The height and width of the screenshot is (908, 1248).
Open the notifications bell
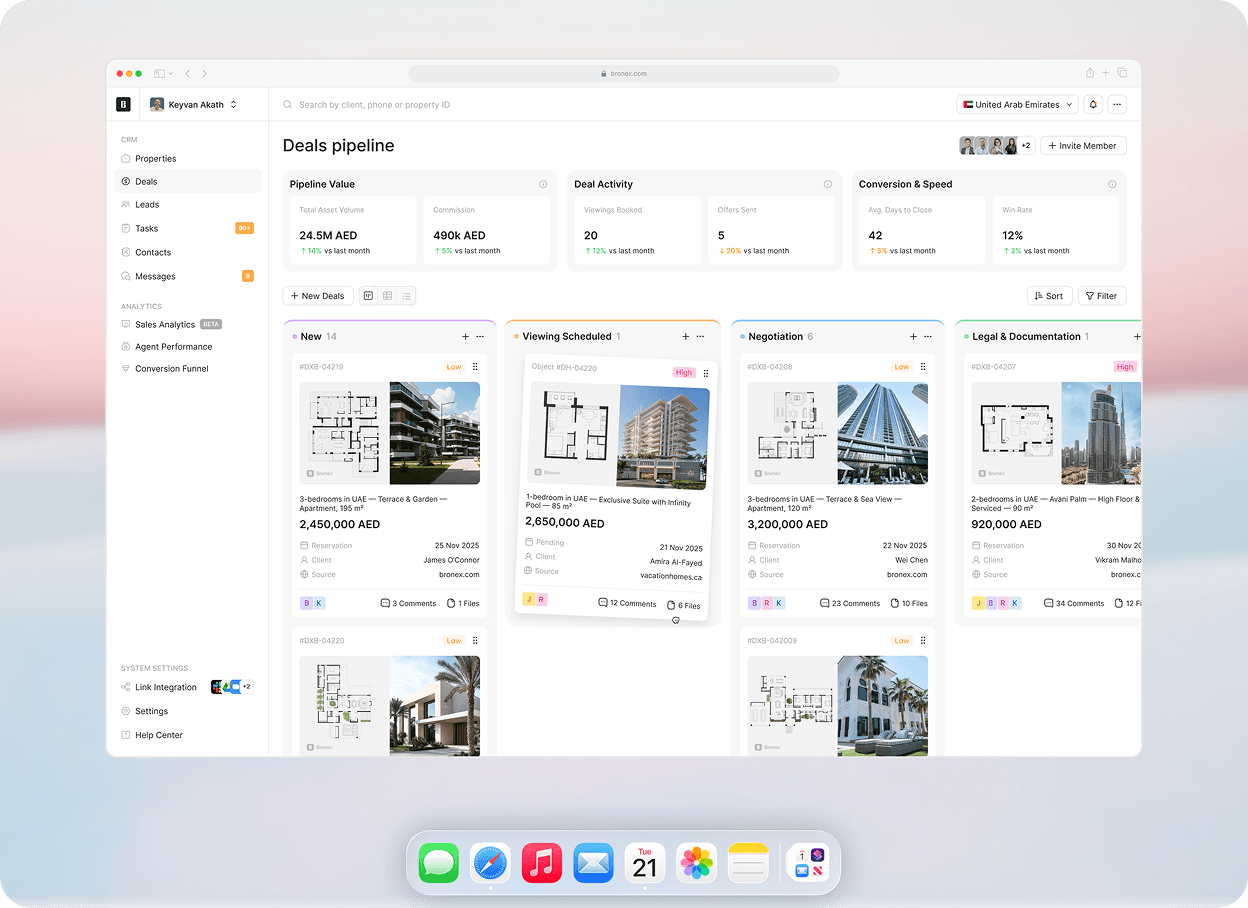1093,104
